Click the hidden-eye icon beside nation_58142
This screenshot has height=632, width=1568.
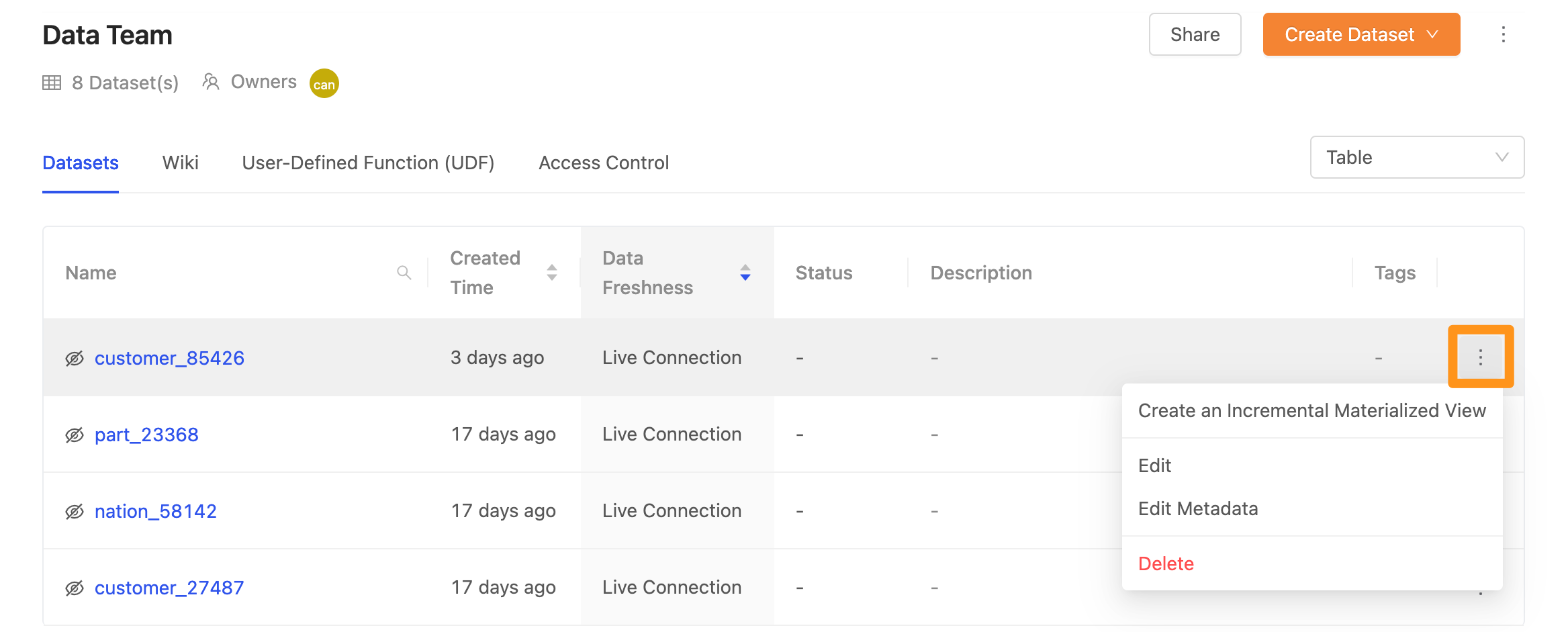(x=75, y=511)
